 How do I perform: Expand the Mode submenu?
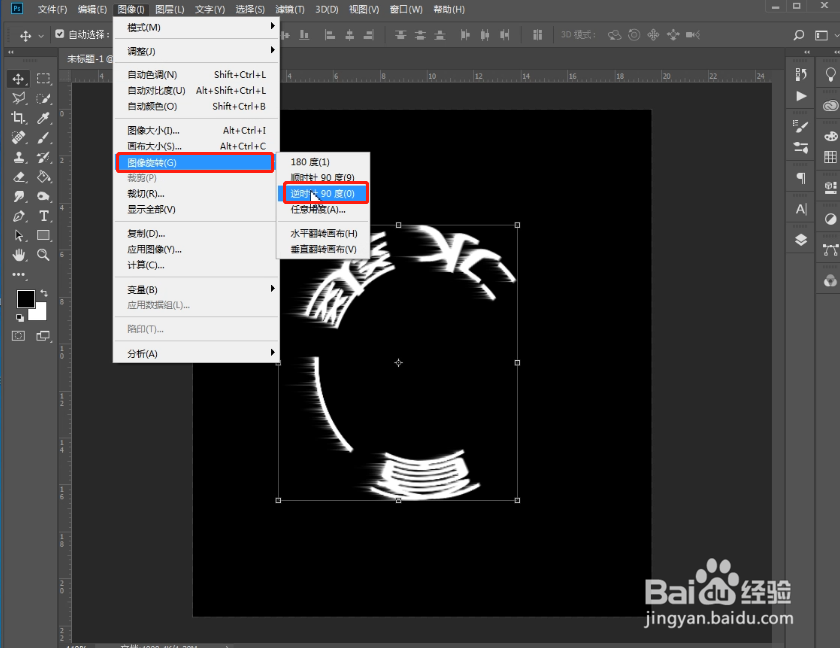(196, 27)
